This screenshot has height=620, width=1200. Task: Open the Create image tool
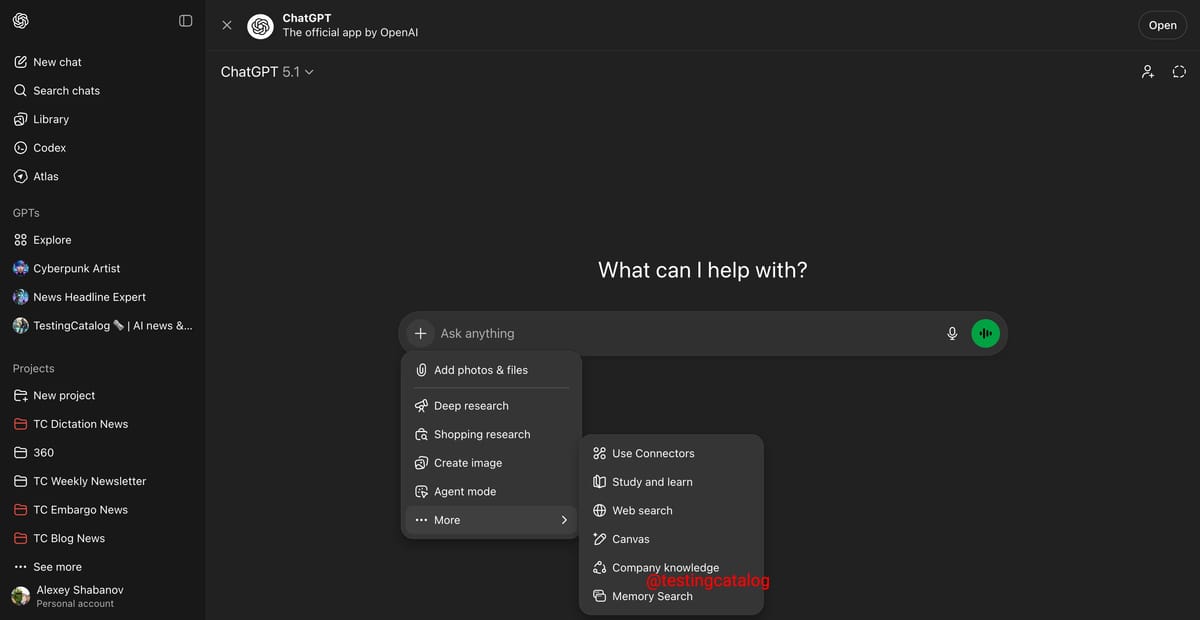pos(467,462)
